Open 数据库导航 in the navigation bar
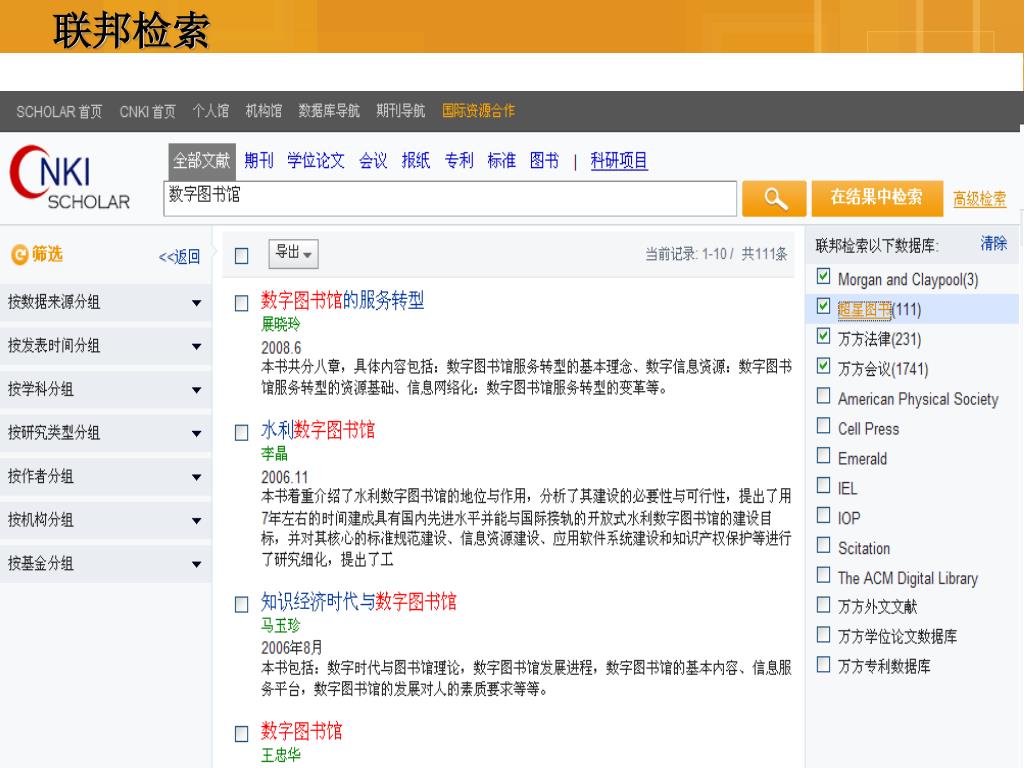This screenshot has height=768, width=1024. (328, 111)
